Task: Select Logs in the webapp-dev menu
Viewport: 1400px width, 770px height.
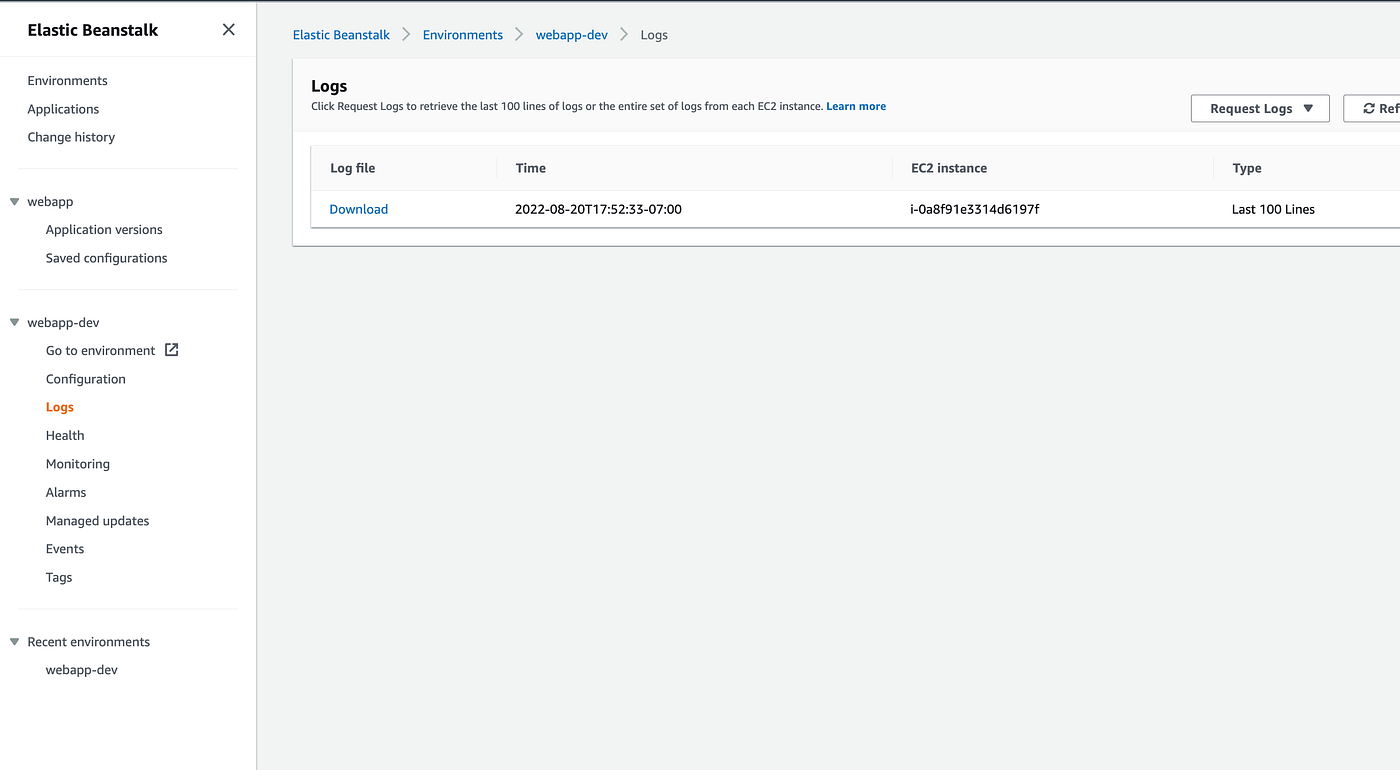Action: coord(59,406)
